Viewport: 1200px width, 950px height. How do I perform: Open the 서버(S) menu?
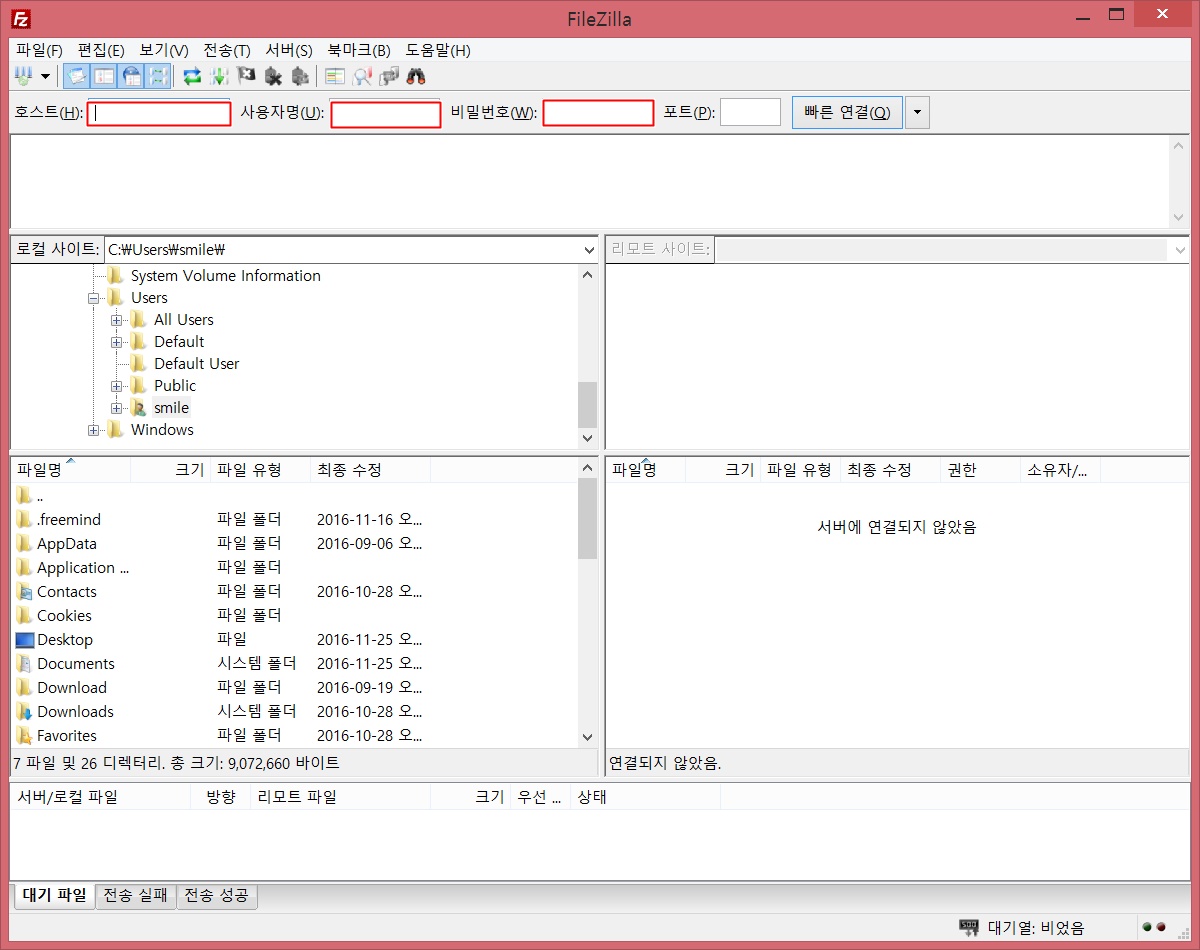point(289,50)
